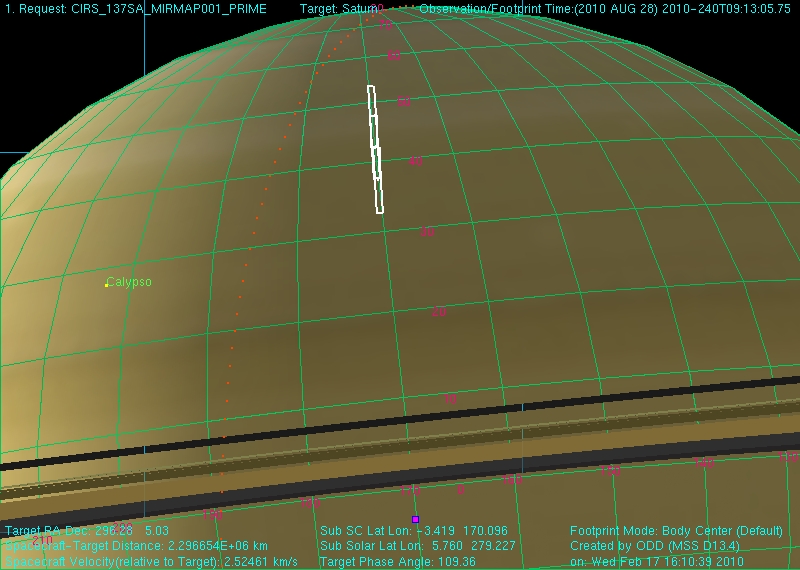This screenshot has height=570, width=800.
Task: Click the Target: Saturn label
Action: 339,9
